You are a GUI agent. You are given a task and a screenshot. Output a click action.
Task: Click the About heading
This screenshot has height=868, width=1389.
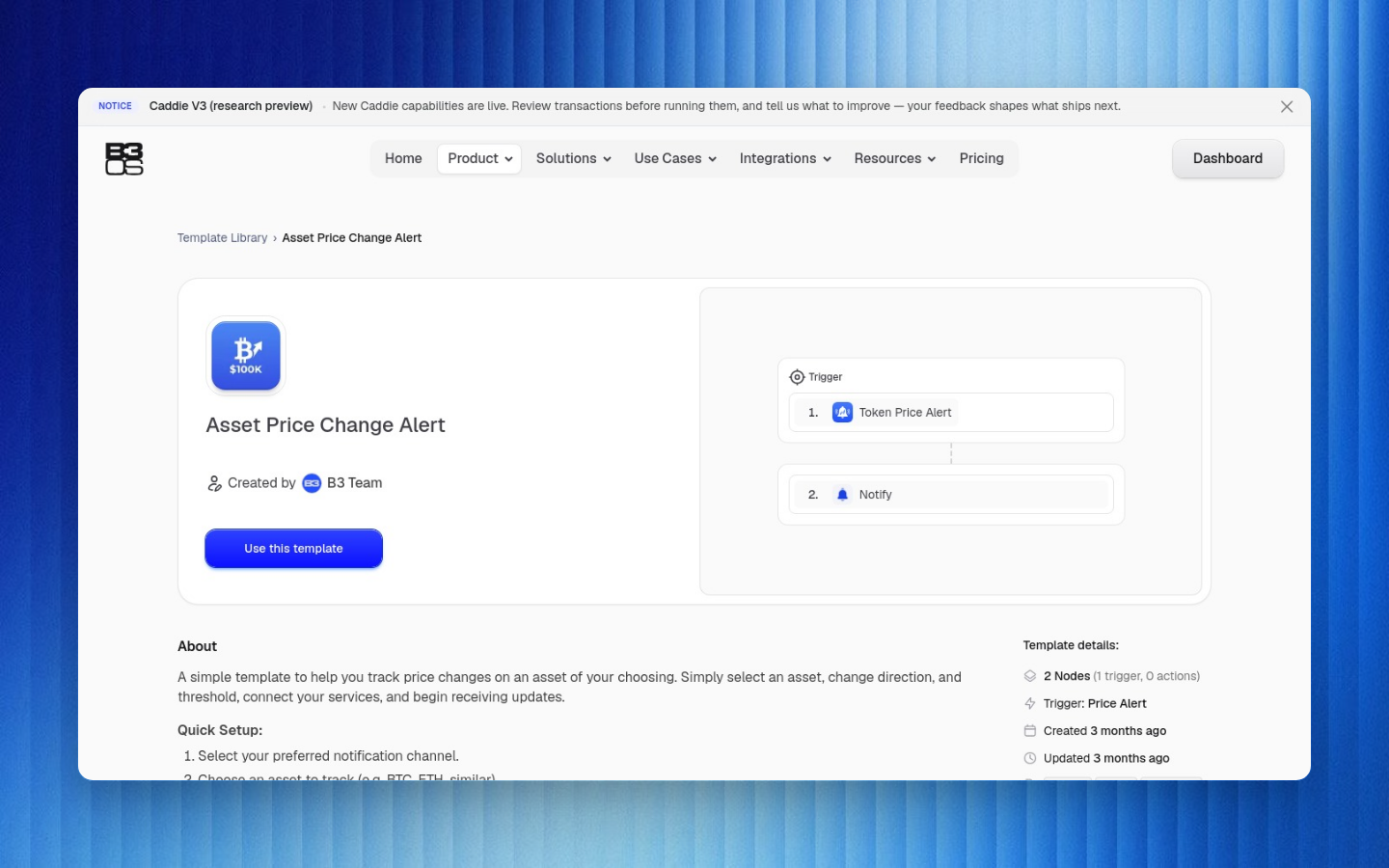(197, 646)
